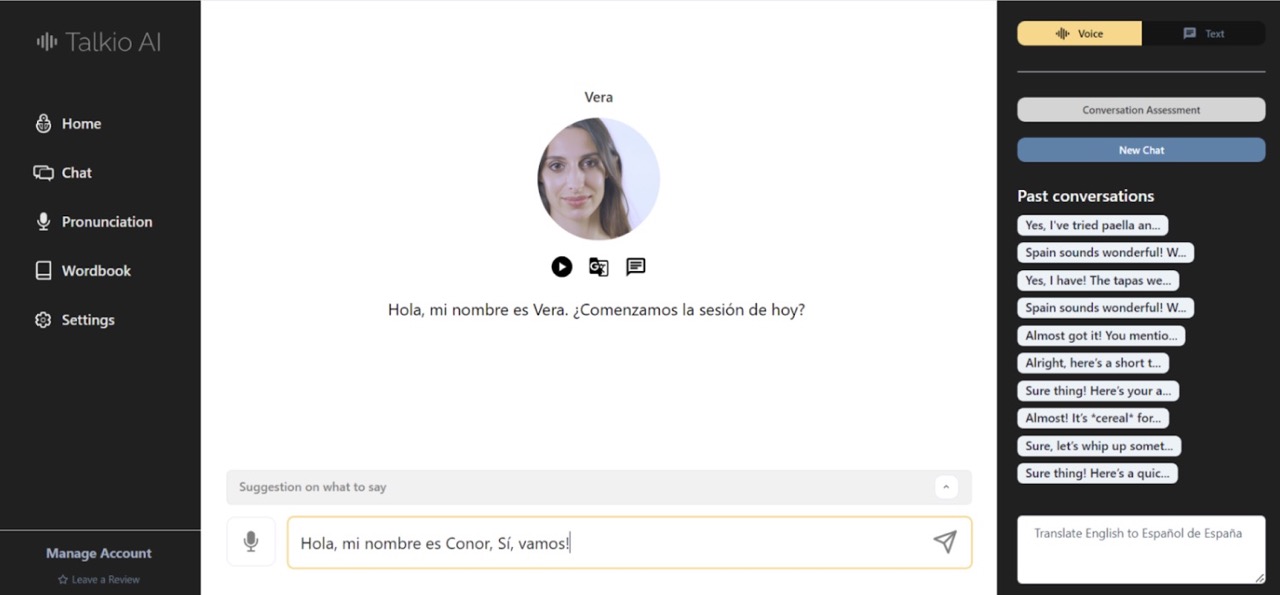Send the message using the paper plane icon
The image size is (1280, 595).
944,542
